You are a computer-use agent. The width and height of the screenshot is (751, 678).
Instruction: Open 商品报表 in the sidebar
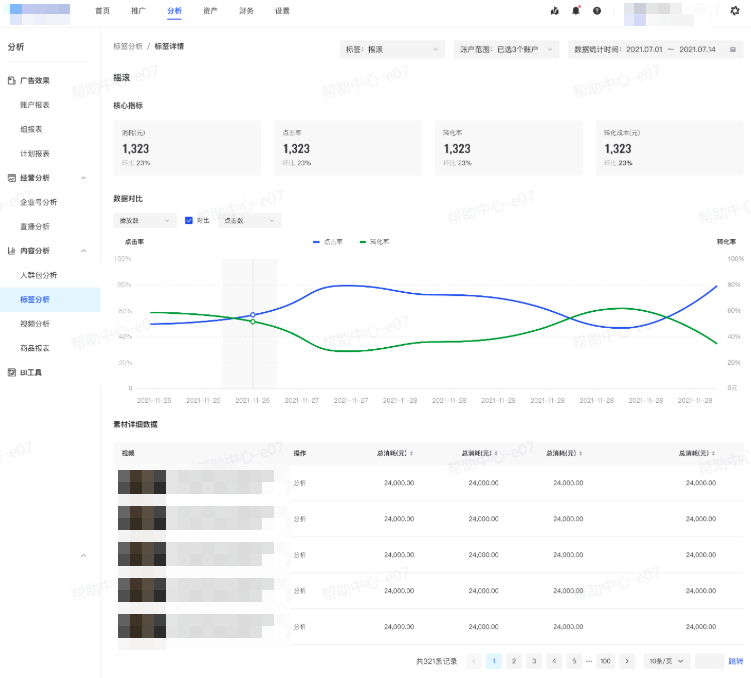[x=34, y=348]
